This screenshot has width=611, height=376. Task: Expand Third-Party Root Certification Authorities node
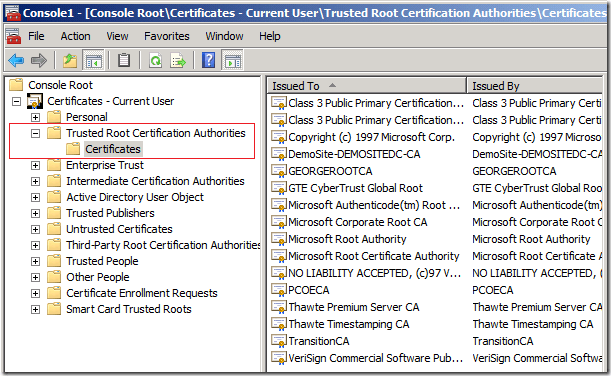pyautogui.click(x=35, y=245)
